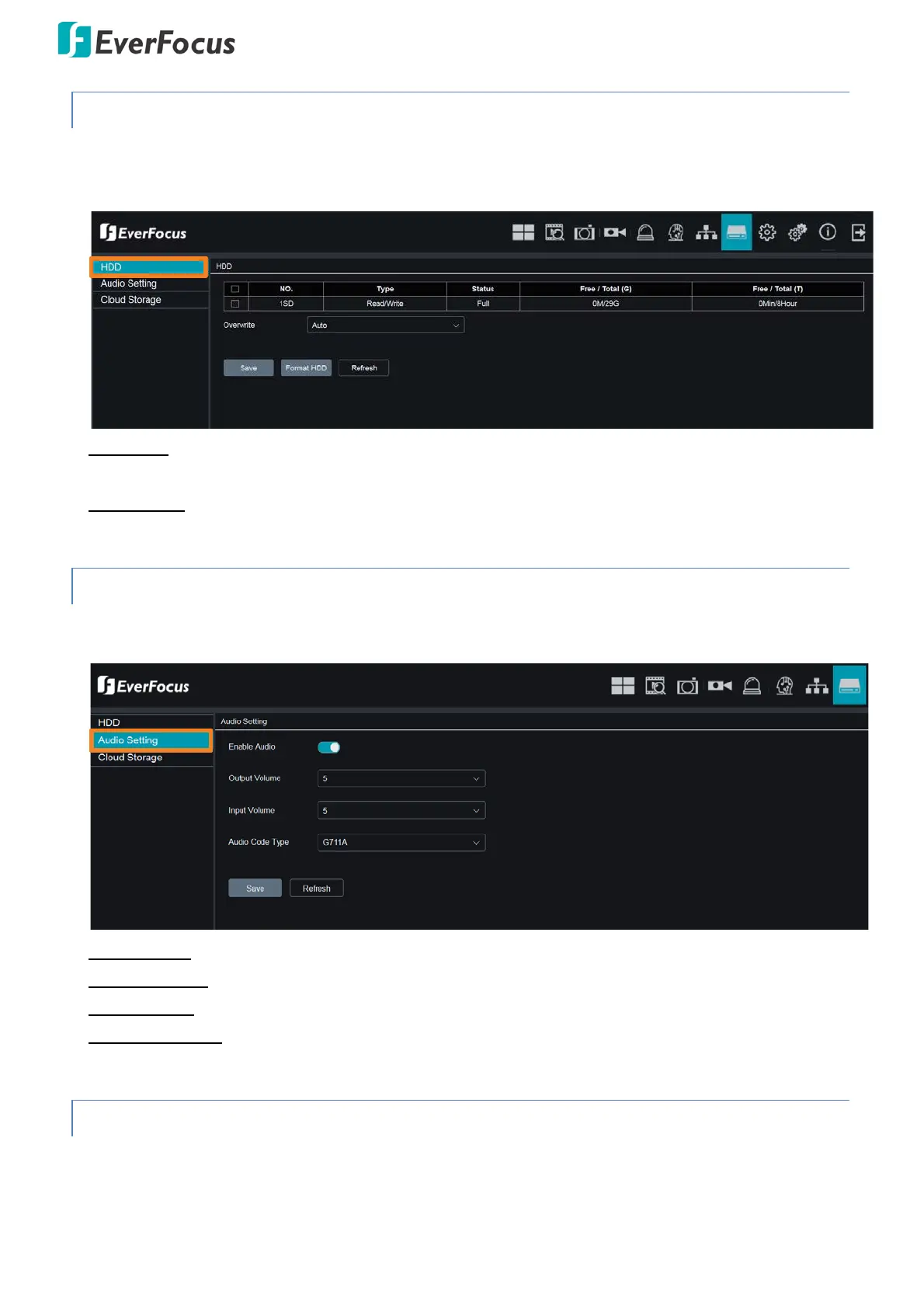Click alarm siren icon above HDD table
Viewport: 924px width, 1308px height.
645,232
